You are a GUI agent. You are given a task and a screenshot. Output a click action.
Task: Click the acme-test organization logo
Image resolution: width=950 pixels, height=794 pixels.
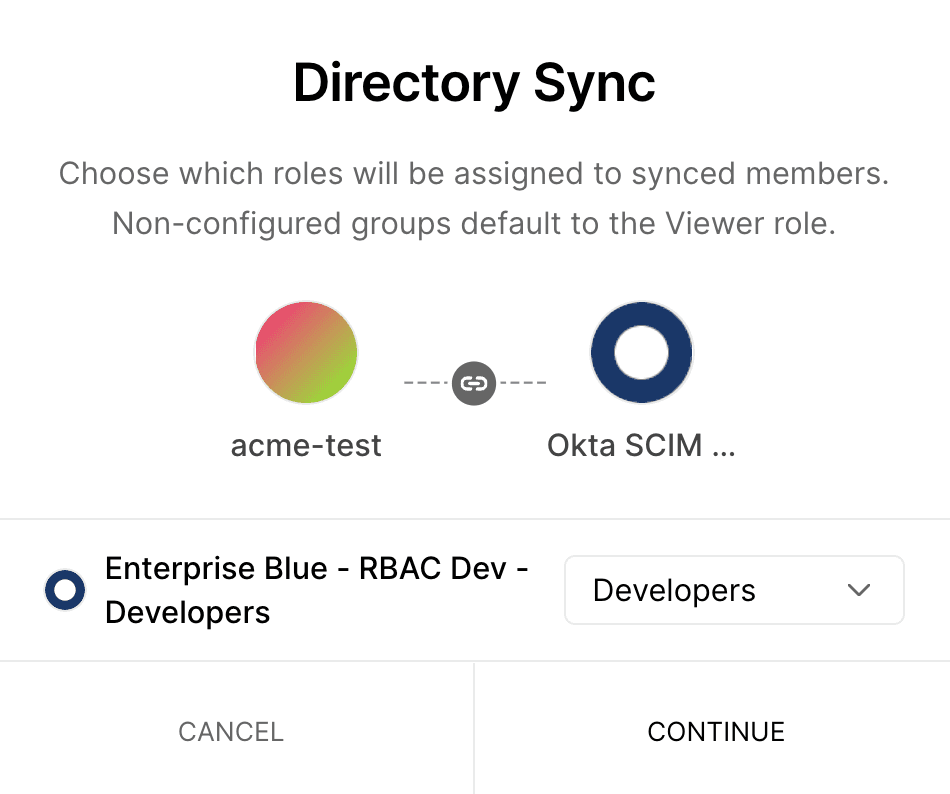[x=306, y=352]
